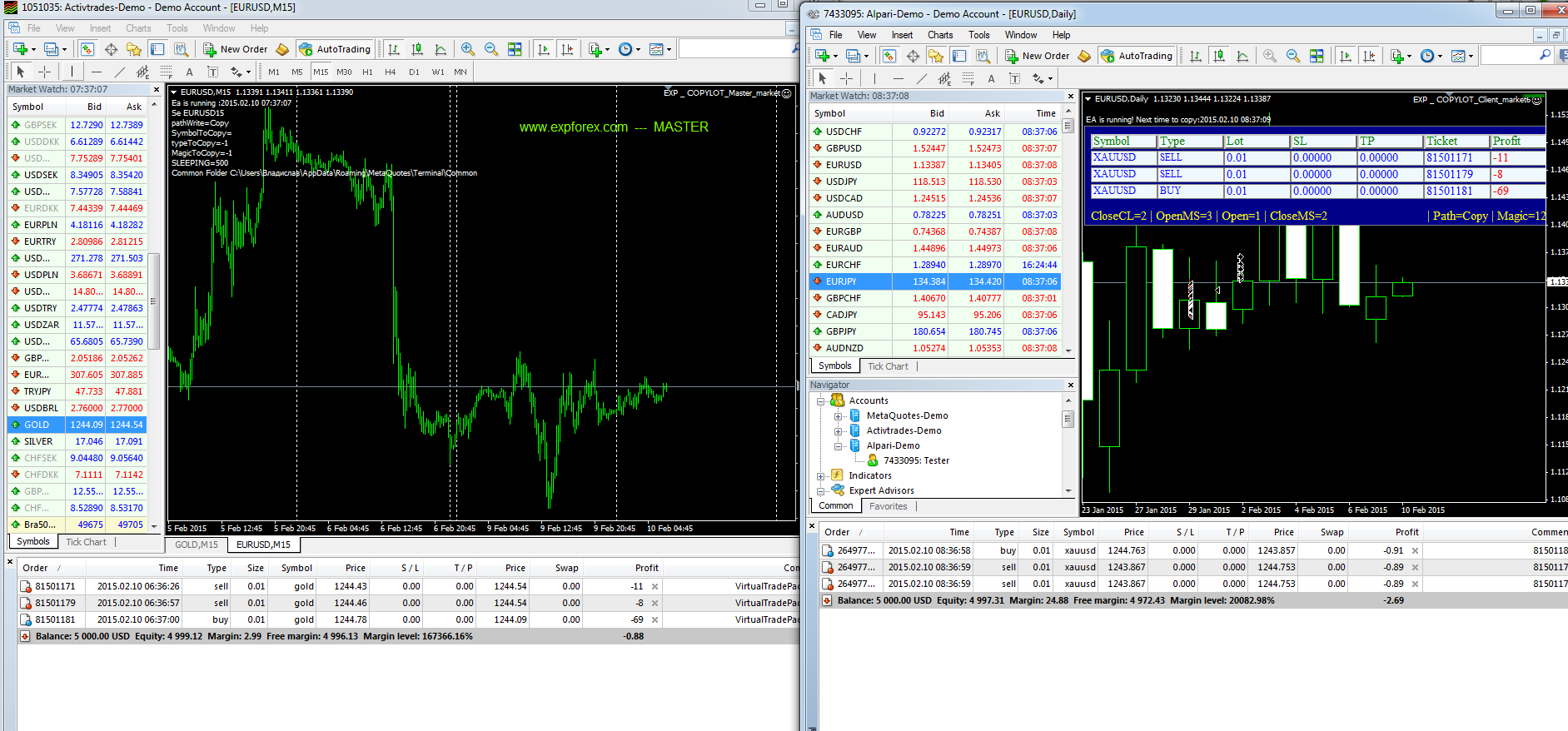Select trendline drawing tool in Activtrades toolbar
The width and height of the screenshot is (1568, 731).
click(120, 72)
